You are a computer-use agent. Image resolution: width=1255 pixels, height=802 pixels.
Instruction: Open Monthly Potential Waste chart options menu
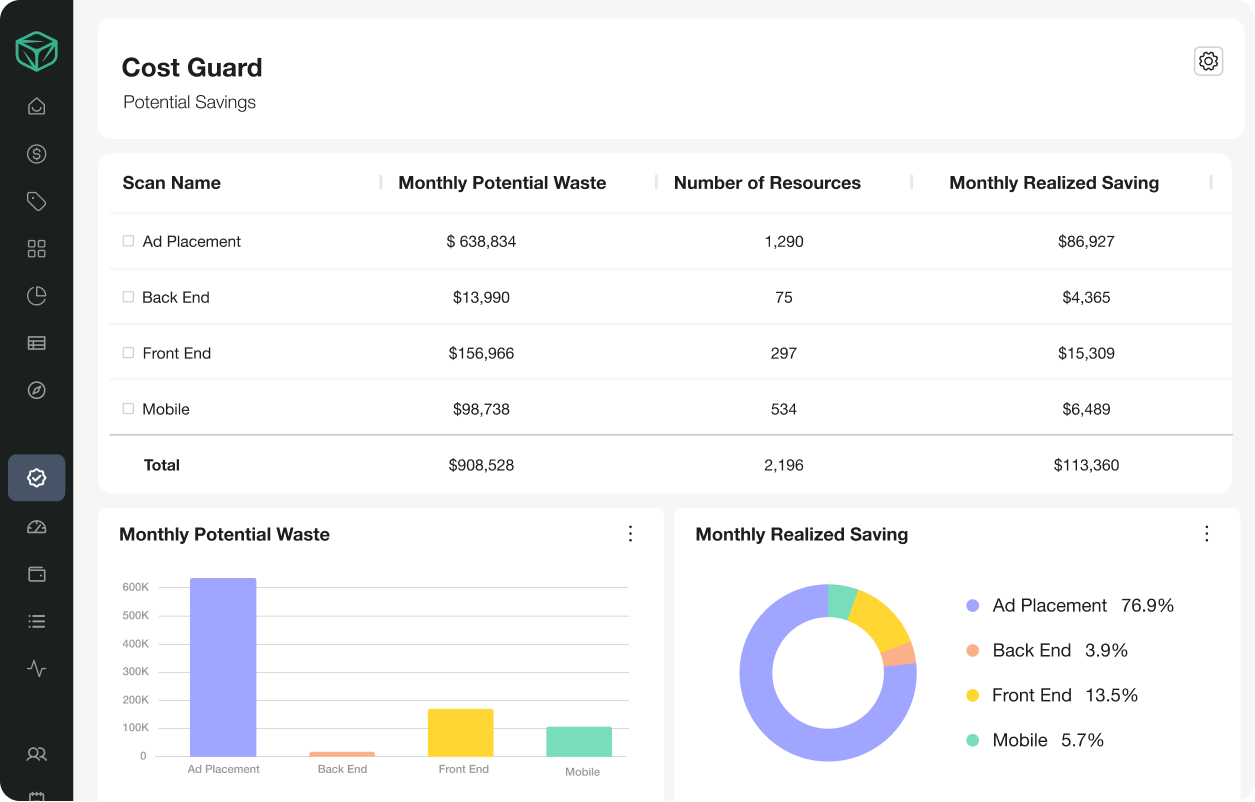click(x=630, y=534)
